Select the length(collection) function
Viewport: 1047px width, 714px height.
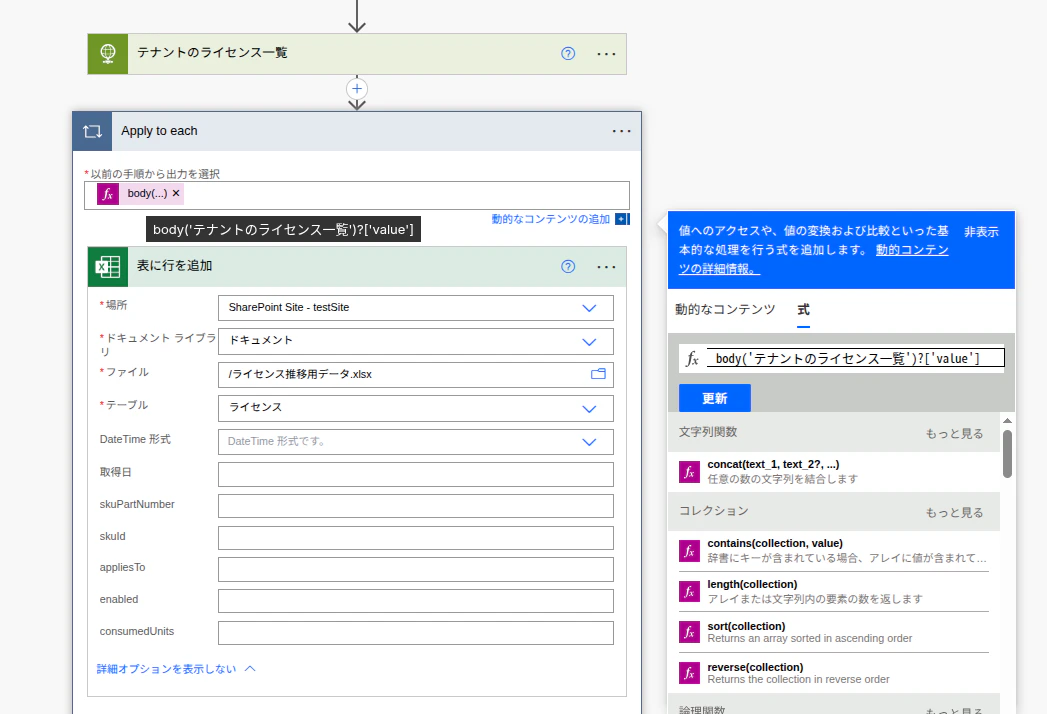(x=834, y=592)
